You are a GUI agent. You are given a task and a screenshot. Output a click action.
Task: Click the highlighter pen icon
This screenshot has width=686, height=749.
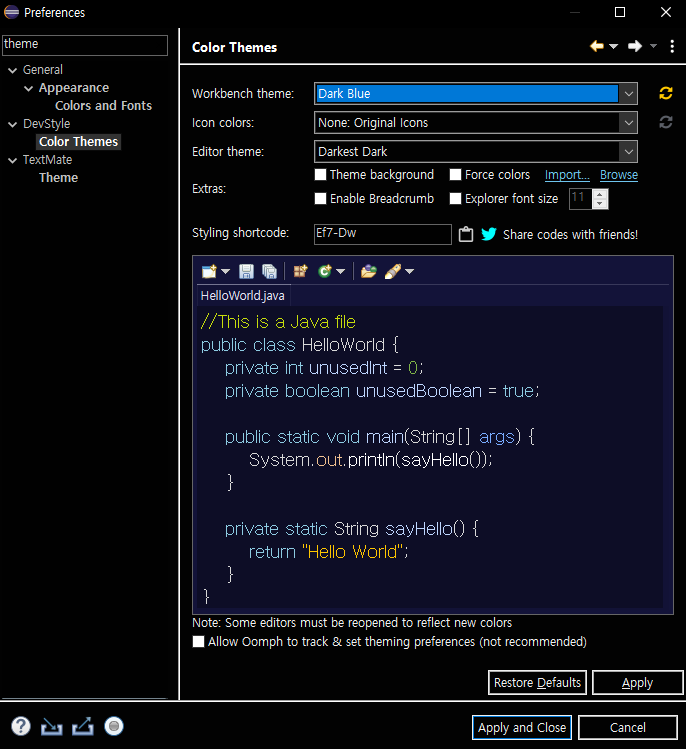point(393,271)
